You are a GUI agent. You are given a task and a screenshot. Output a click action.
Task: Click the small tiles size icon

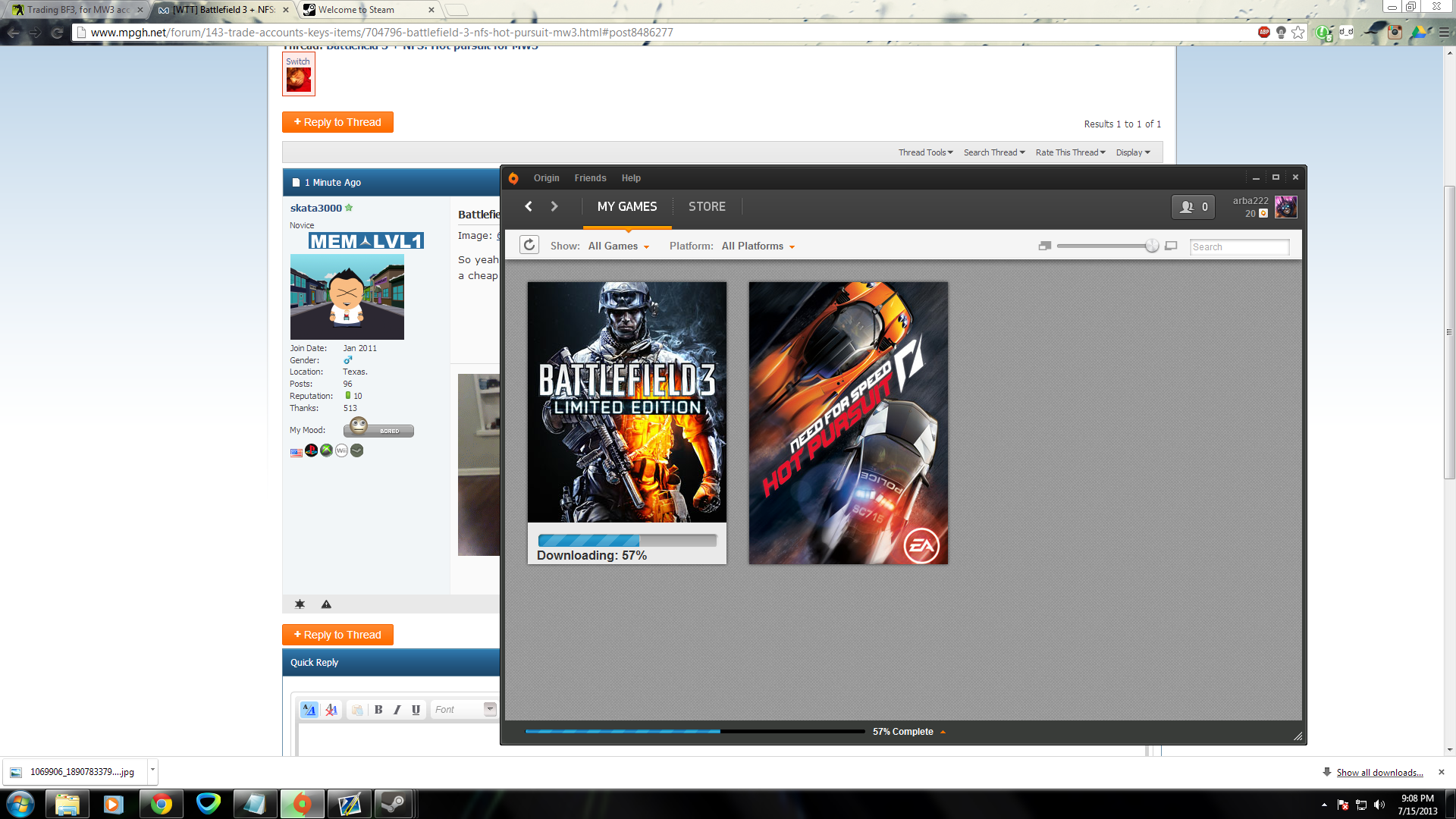coord(1044,246)
